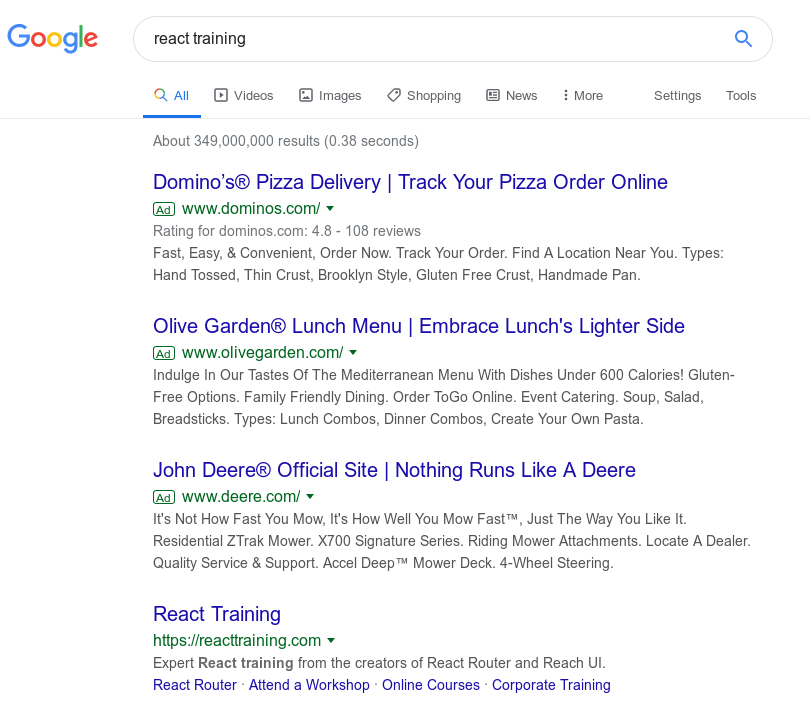
Task: Click the Videos play icon
Action: coord(221,95)
